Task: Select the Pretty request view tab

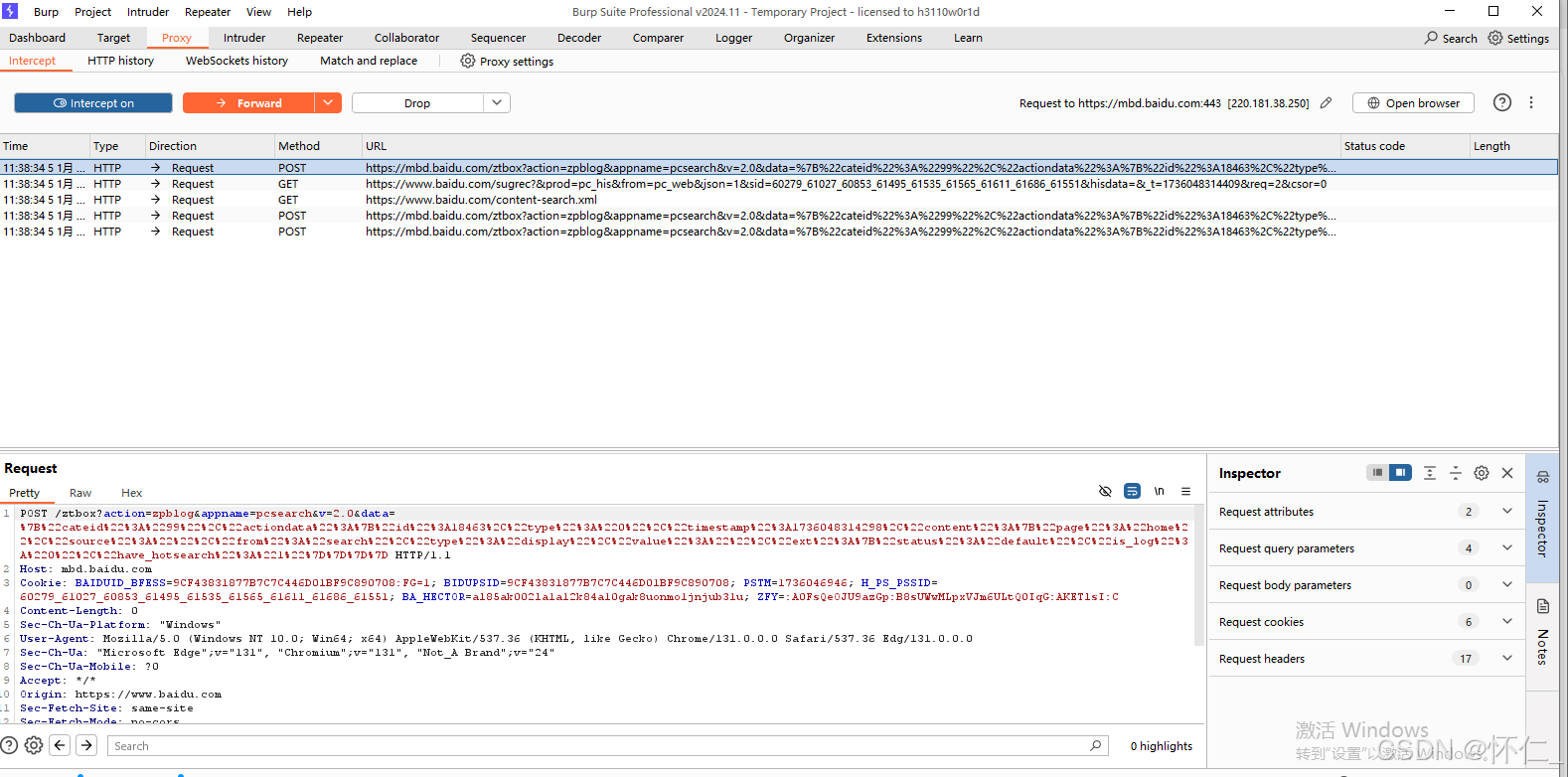Action: (24, 493)
